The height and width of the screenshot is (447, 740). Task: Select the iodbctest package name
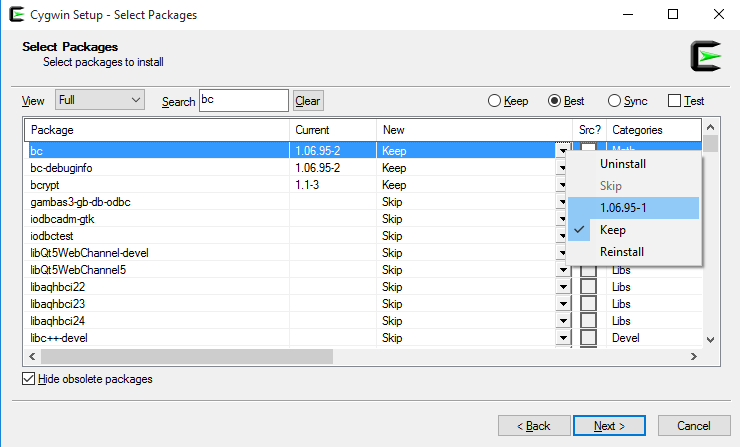[52, 236]
